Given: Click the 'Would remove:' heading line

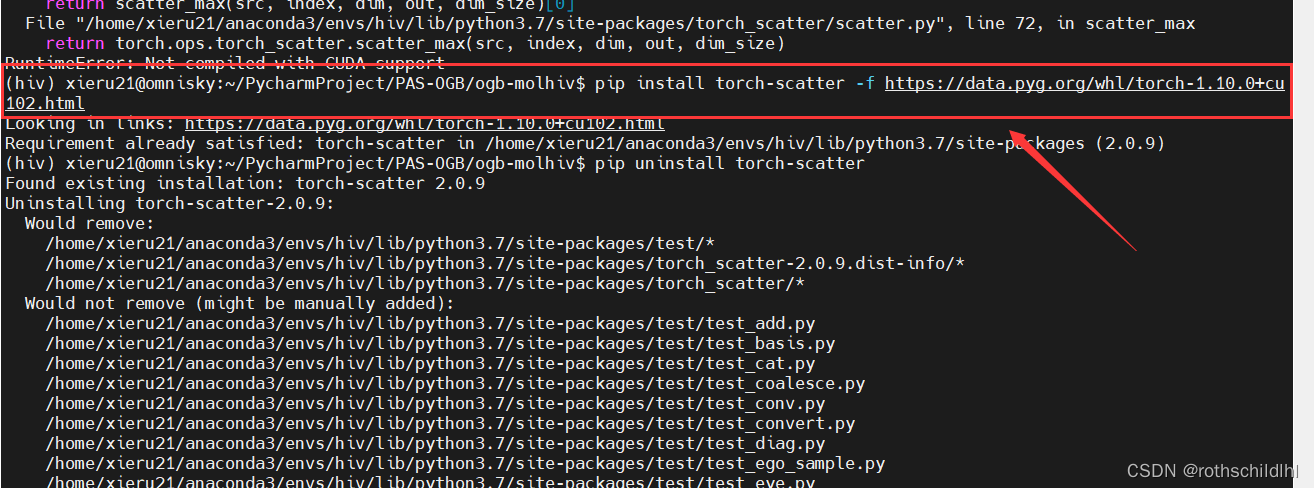Looking at the screenshot, I should [x=90, y=224].
